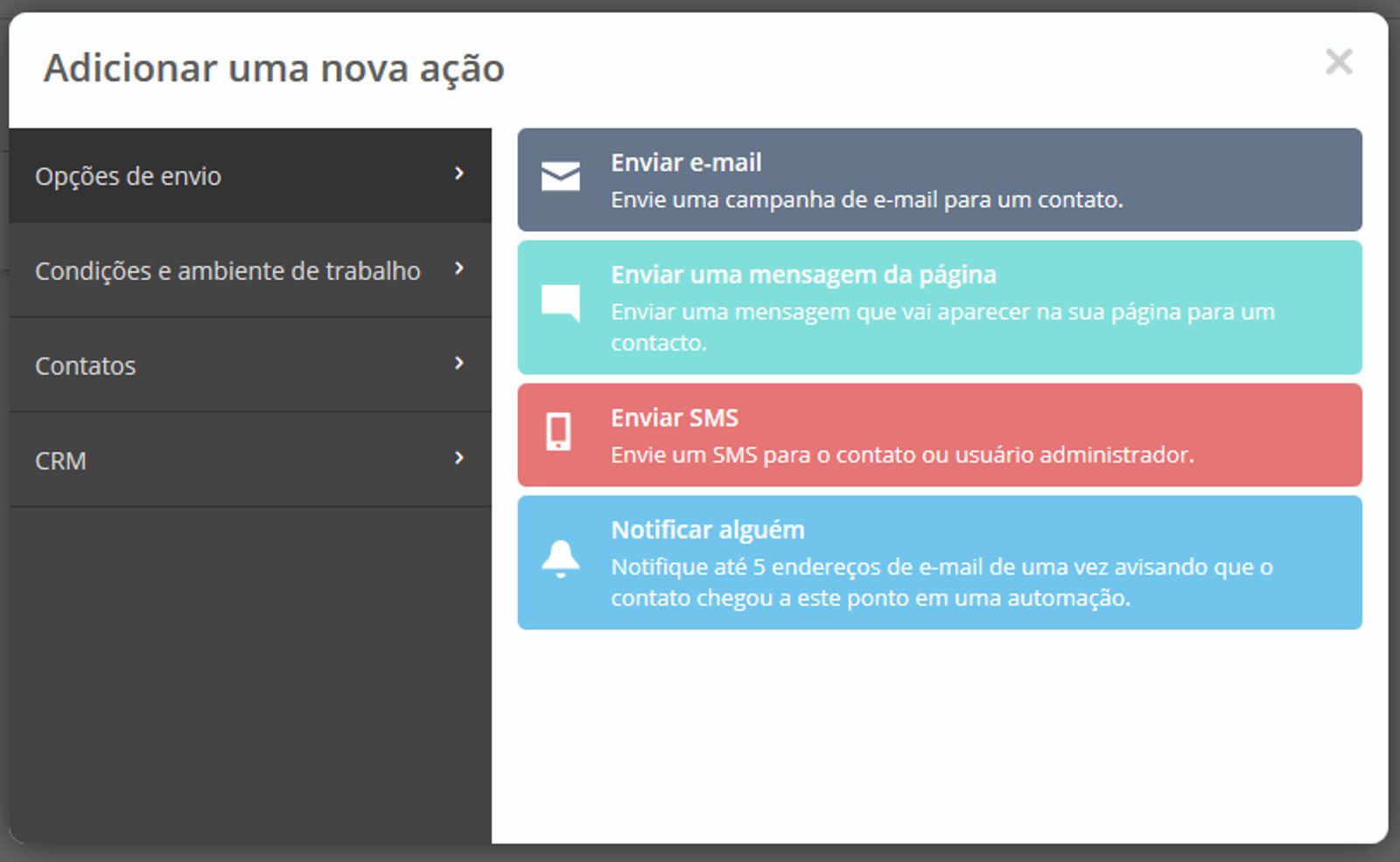The image size is (1400, 862).
Task: Expand the CRM chevron arrow
Action: 458,458
